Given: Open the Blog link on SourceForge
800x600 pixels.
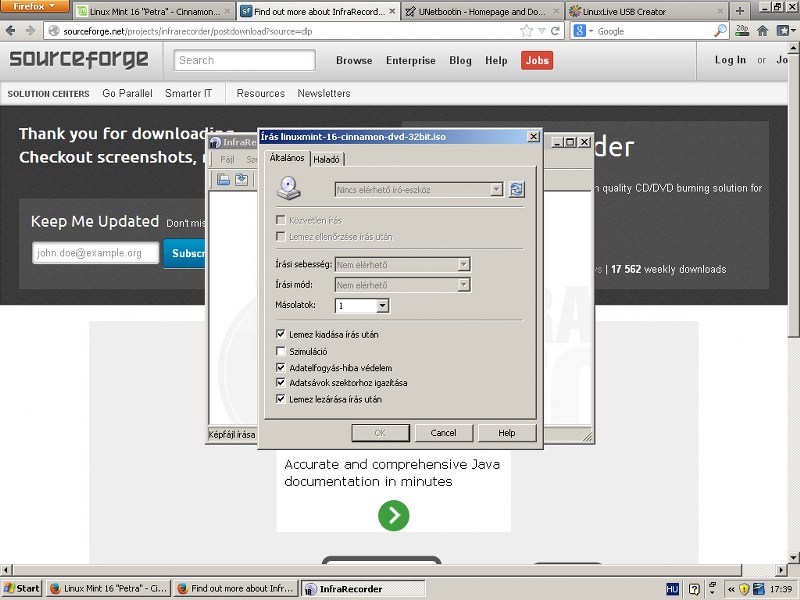Looking at the screenshot, I should point(460,60).
